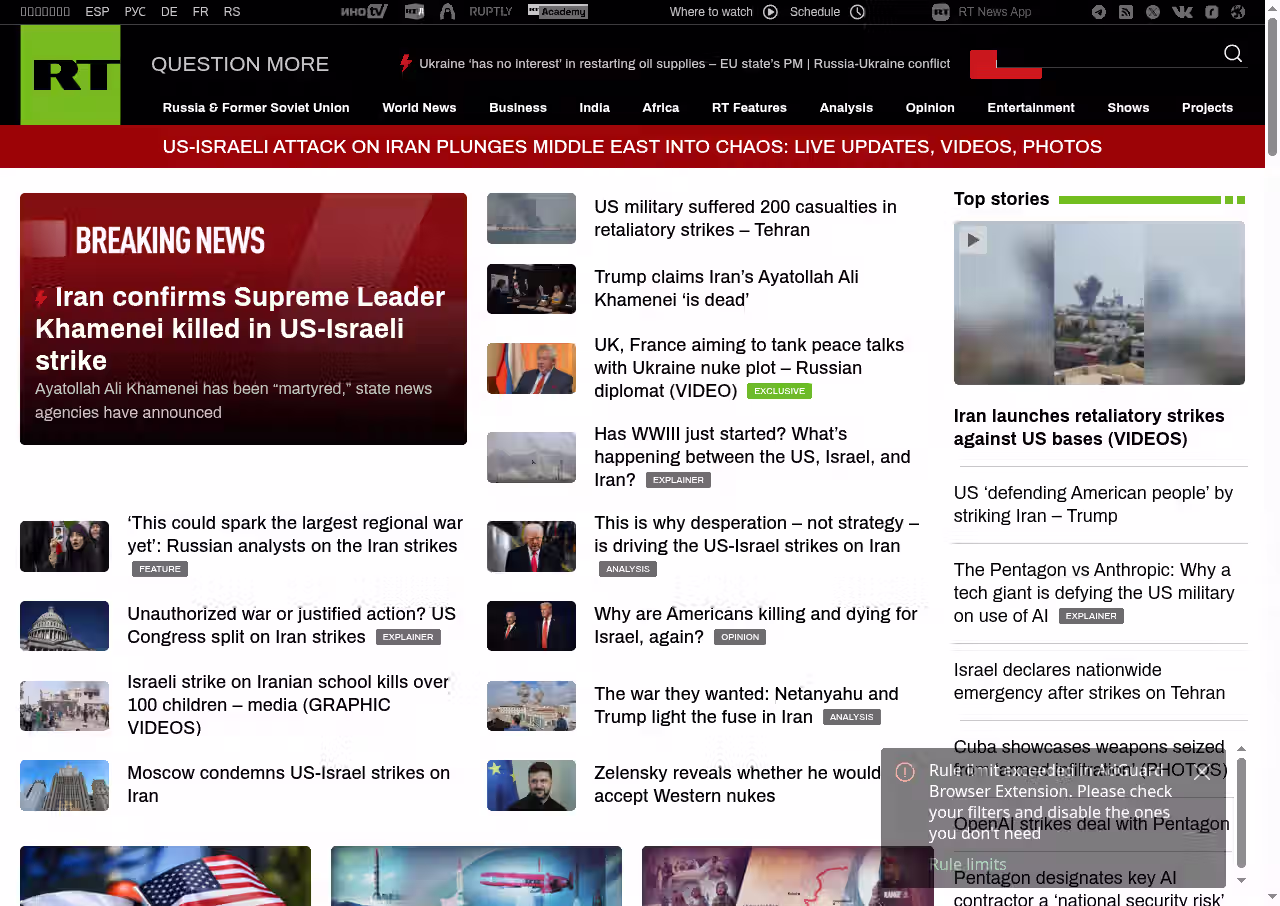This screenshot has height=906, width=1280.
Task: Open the live updates red banner
Action: pos(632,147)
